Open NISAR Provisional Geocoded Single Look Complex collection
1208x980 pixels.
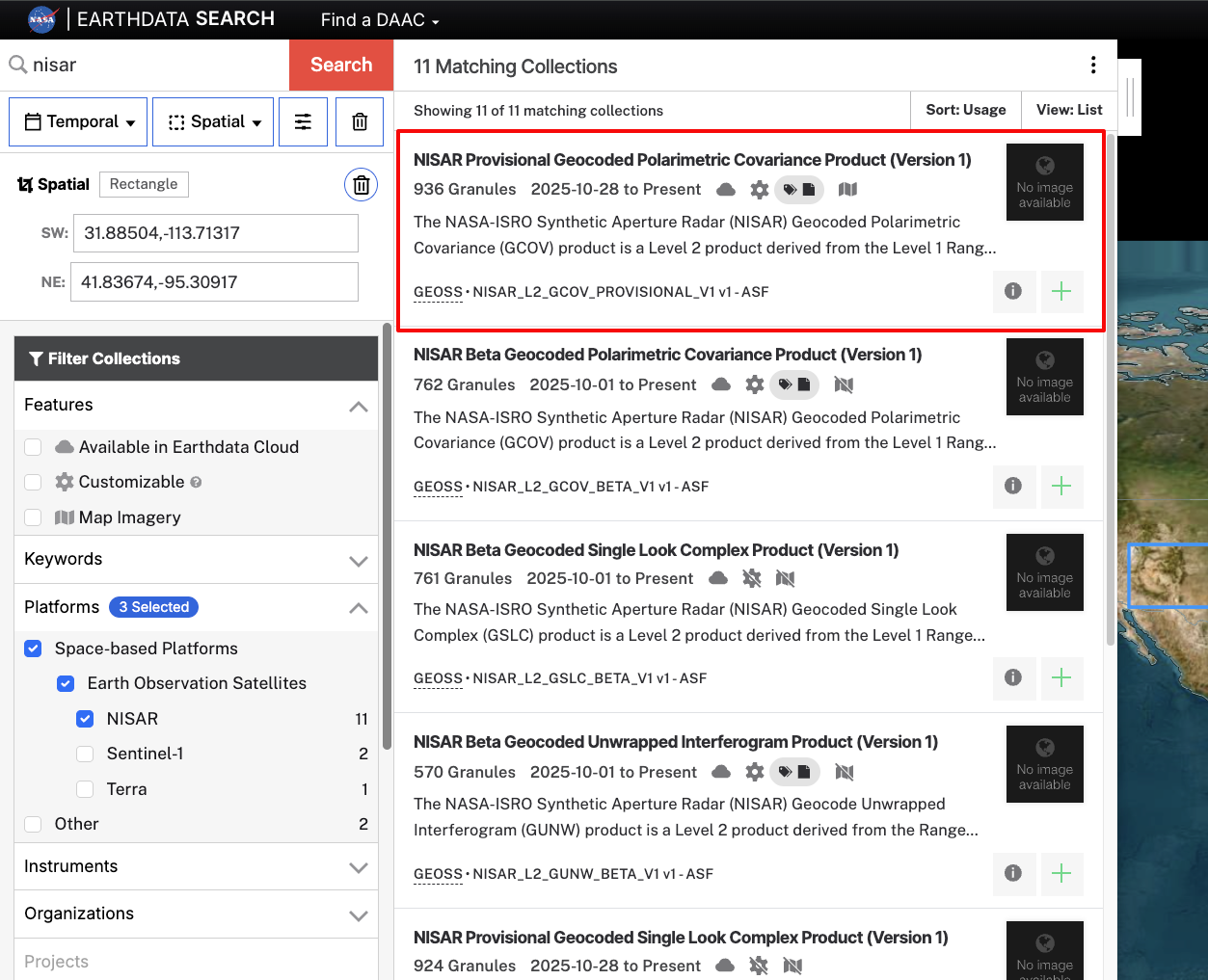(x=681, y=938)
